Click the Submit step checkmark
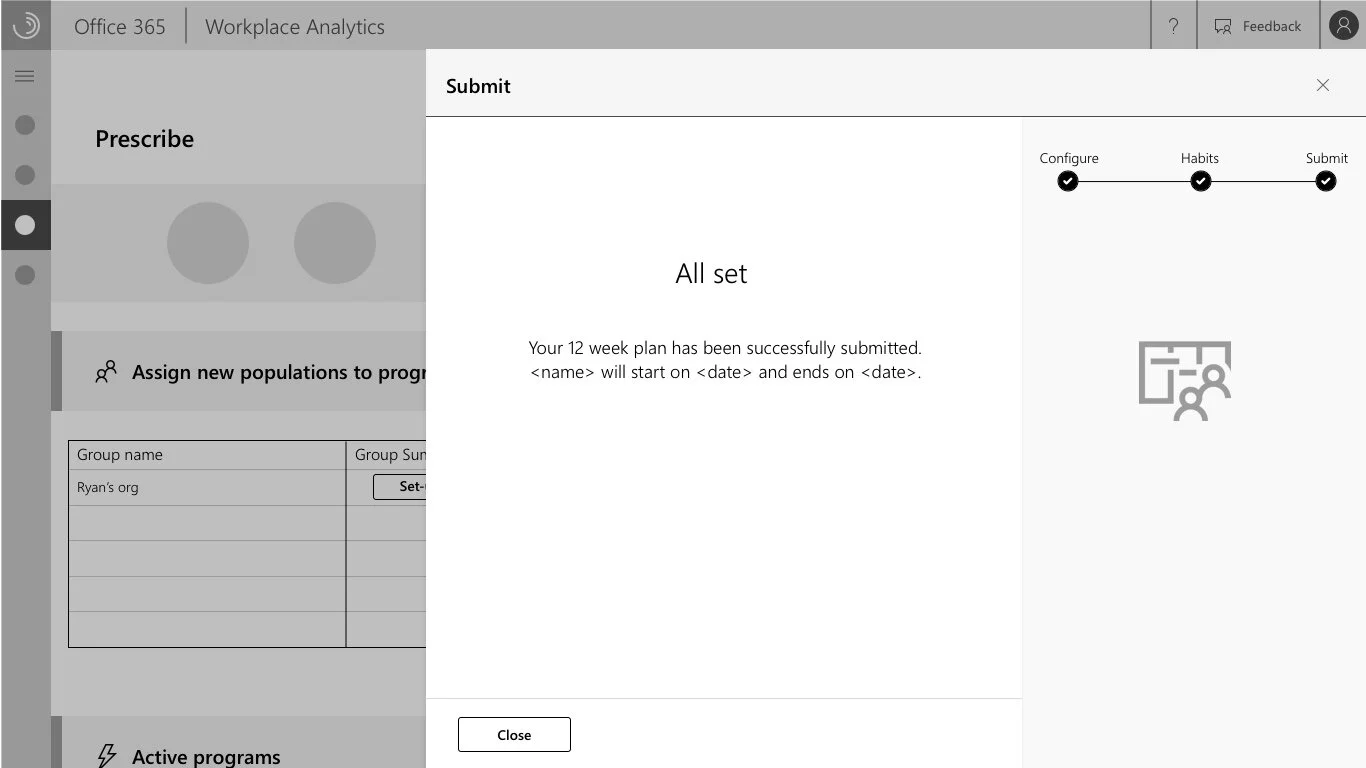The width and height of the screenshot is (1366, 768). (1326, 181)
